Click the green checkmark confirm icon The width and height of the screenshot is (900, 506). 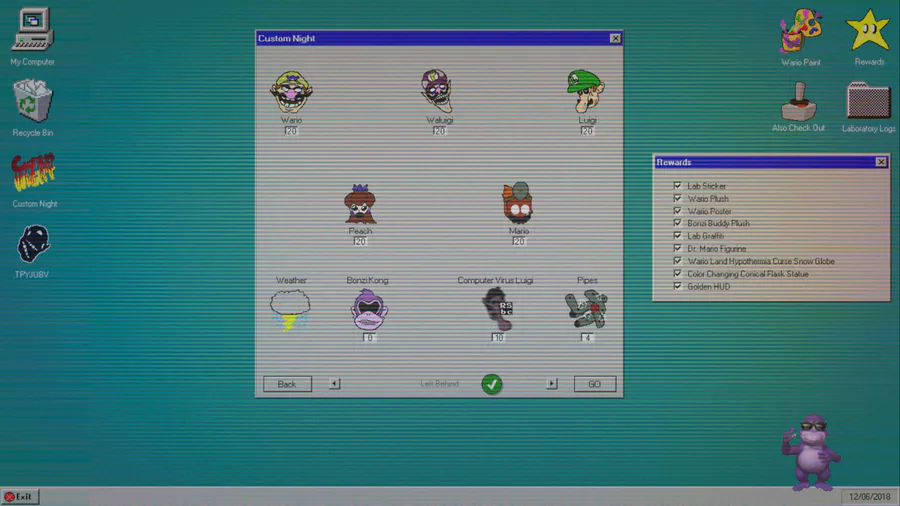491,384
